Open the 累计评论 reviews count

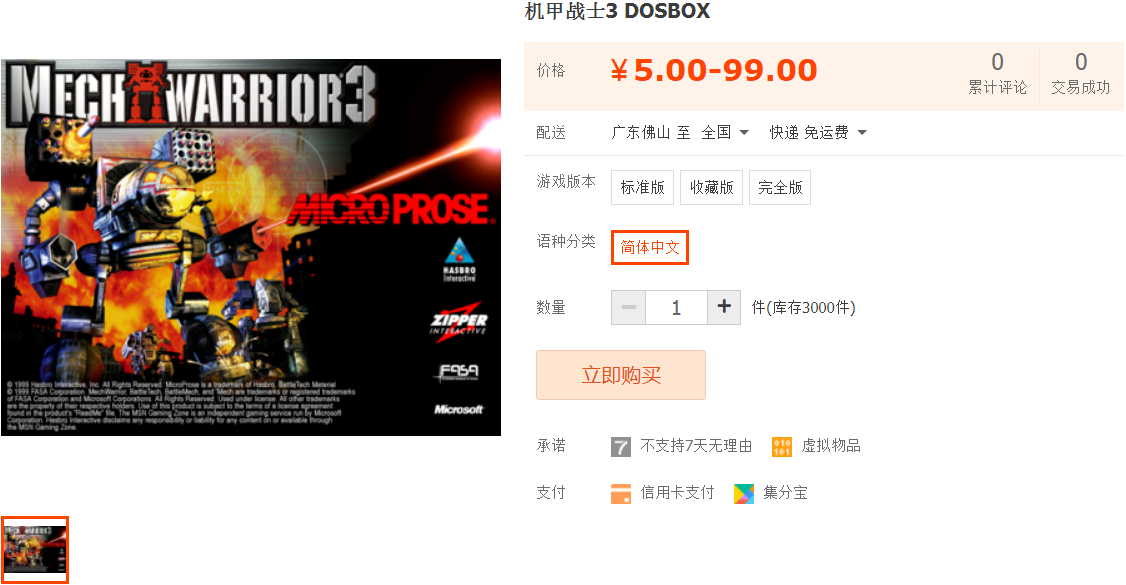(997, 73)
